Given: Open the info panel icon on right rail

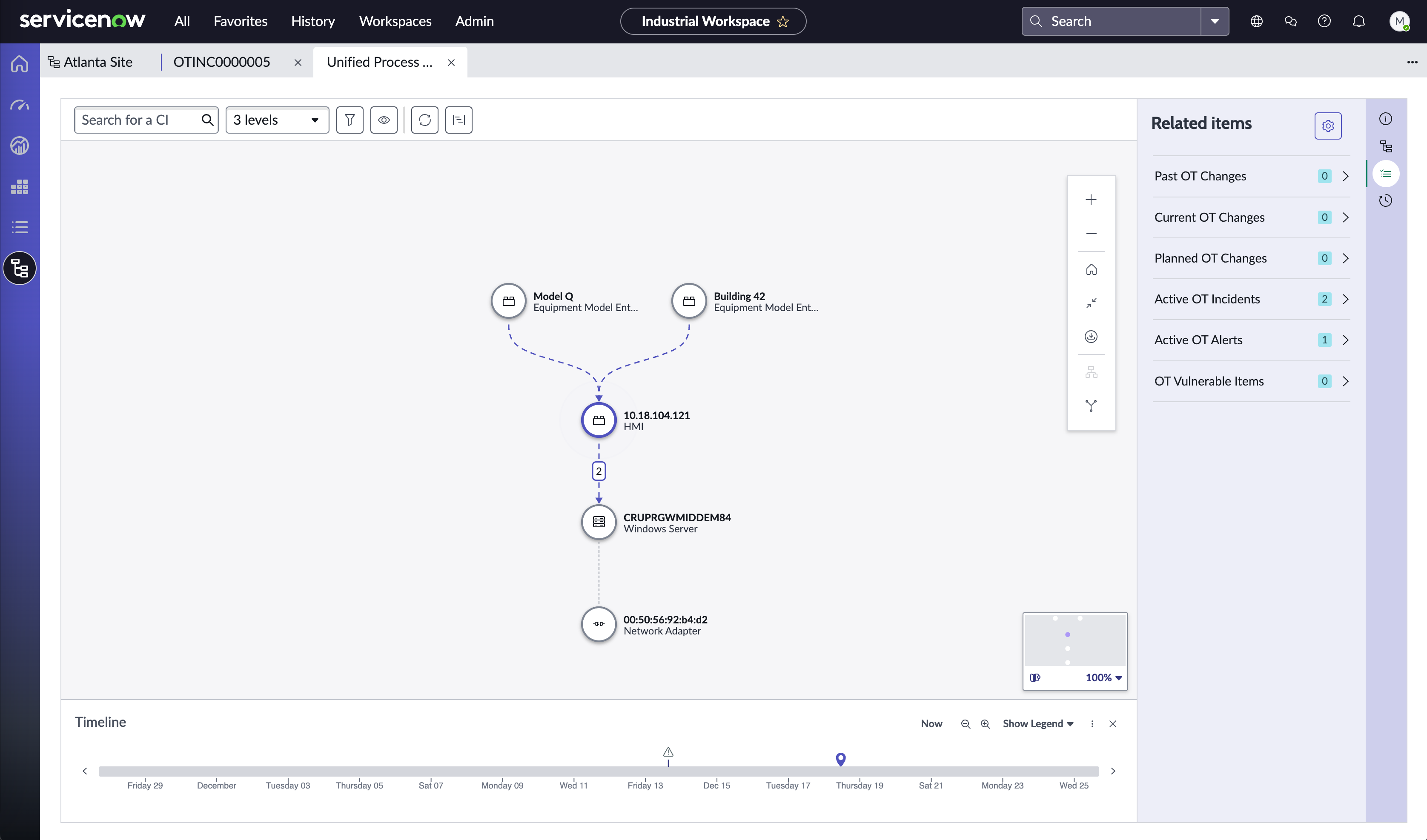Looking at the screenshot, I should tap(1385, 119).
